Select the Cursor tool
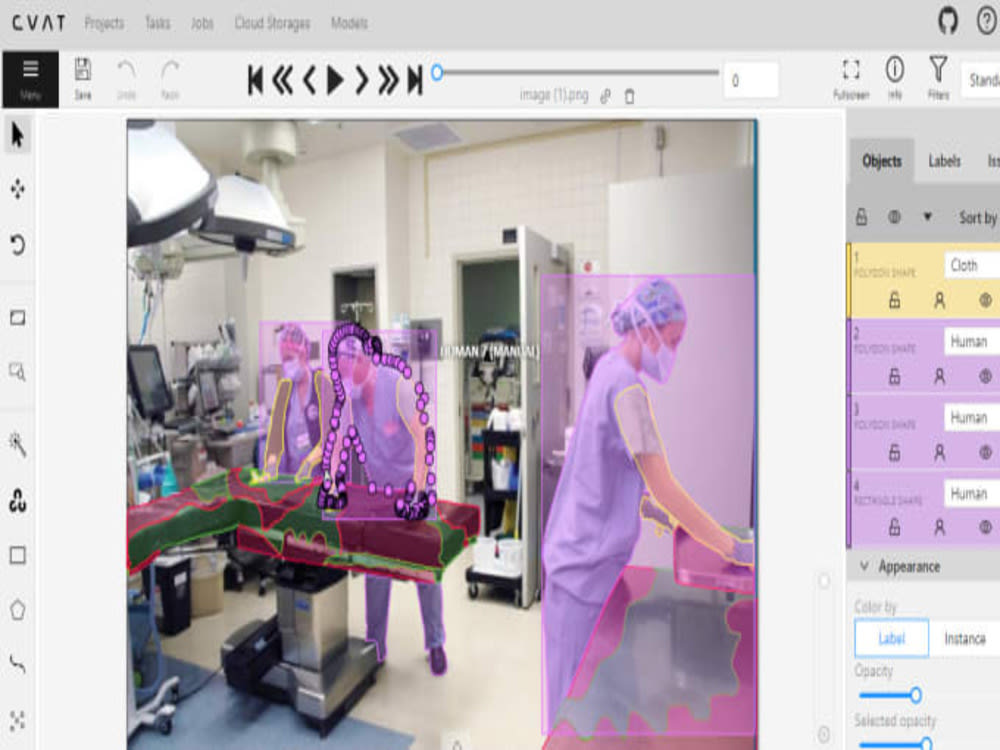The image size is (1000, 750). [x=18, y=135]
